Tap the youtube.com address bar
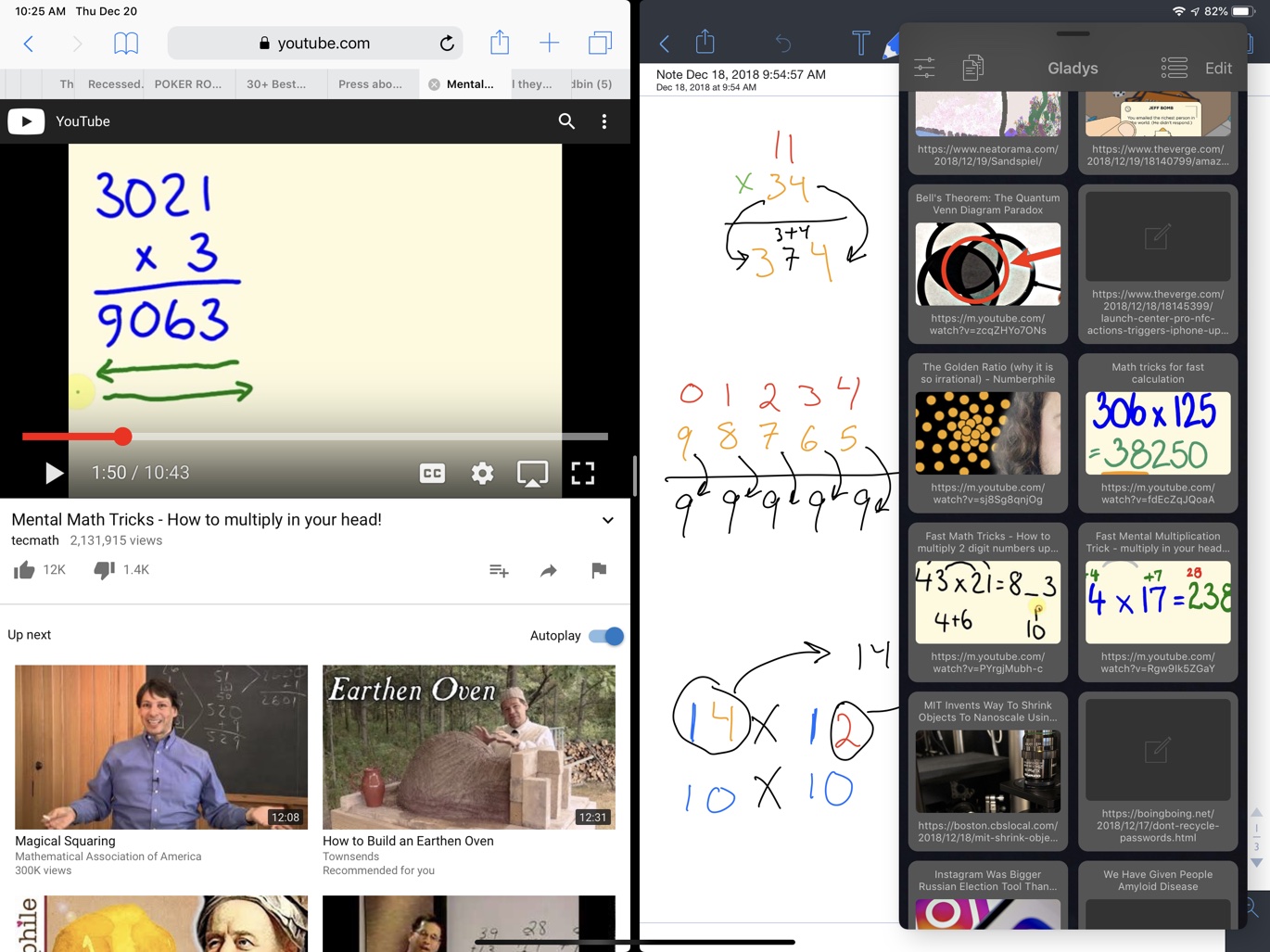 (x=316, y=43)
